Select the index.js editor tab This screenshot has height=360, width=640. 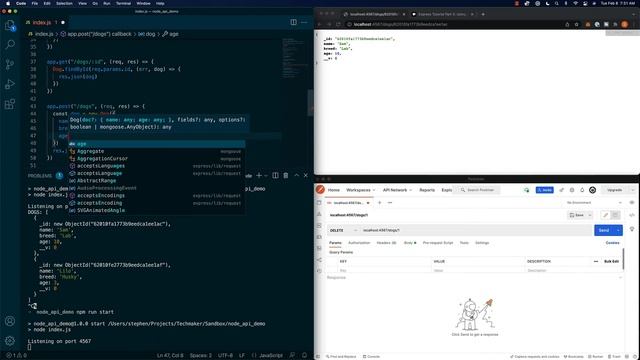click(x=42, y=22)
